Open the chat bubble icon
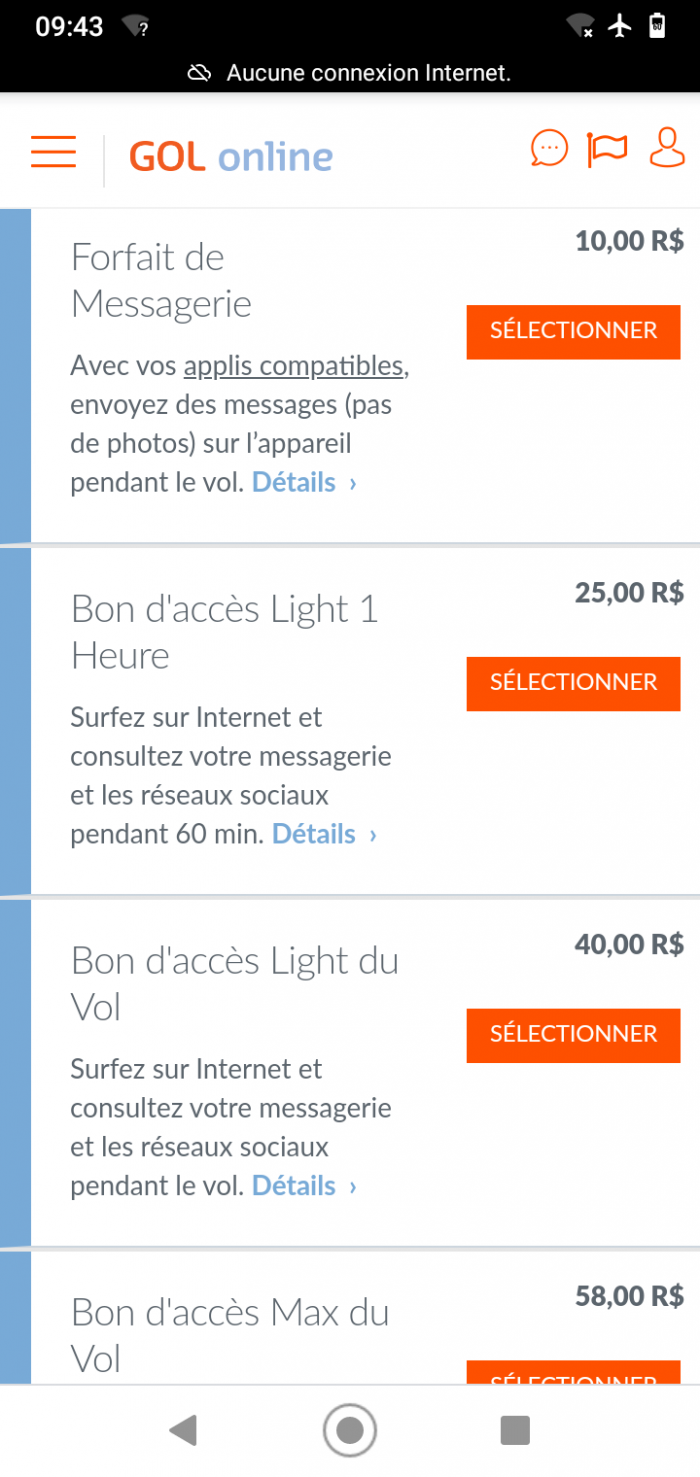700x1477 pixels. 548,149
